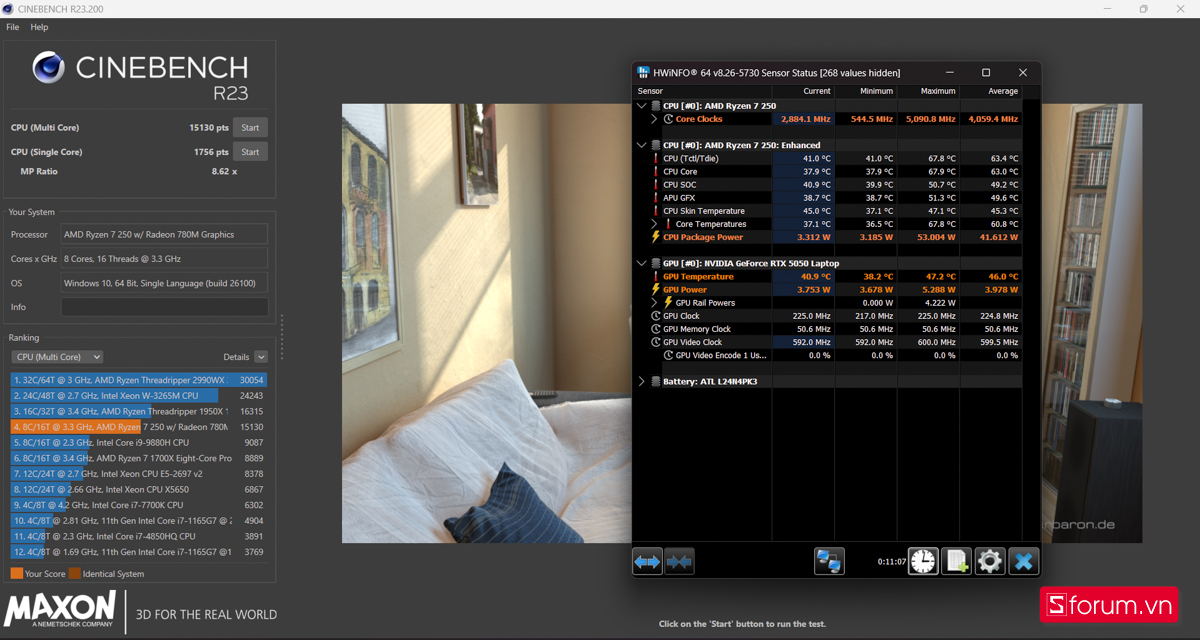The height and width of the screenshot is (640, 1200).
Task: Collapse the CPU AMD Ryzen 7 250 group
Action: tap(642, 105)
